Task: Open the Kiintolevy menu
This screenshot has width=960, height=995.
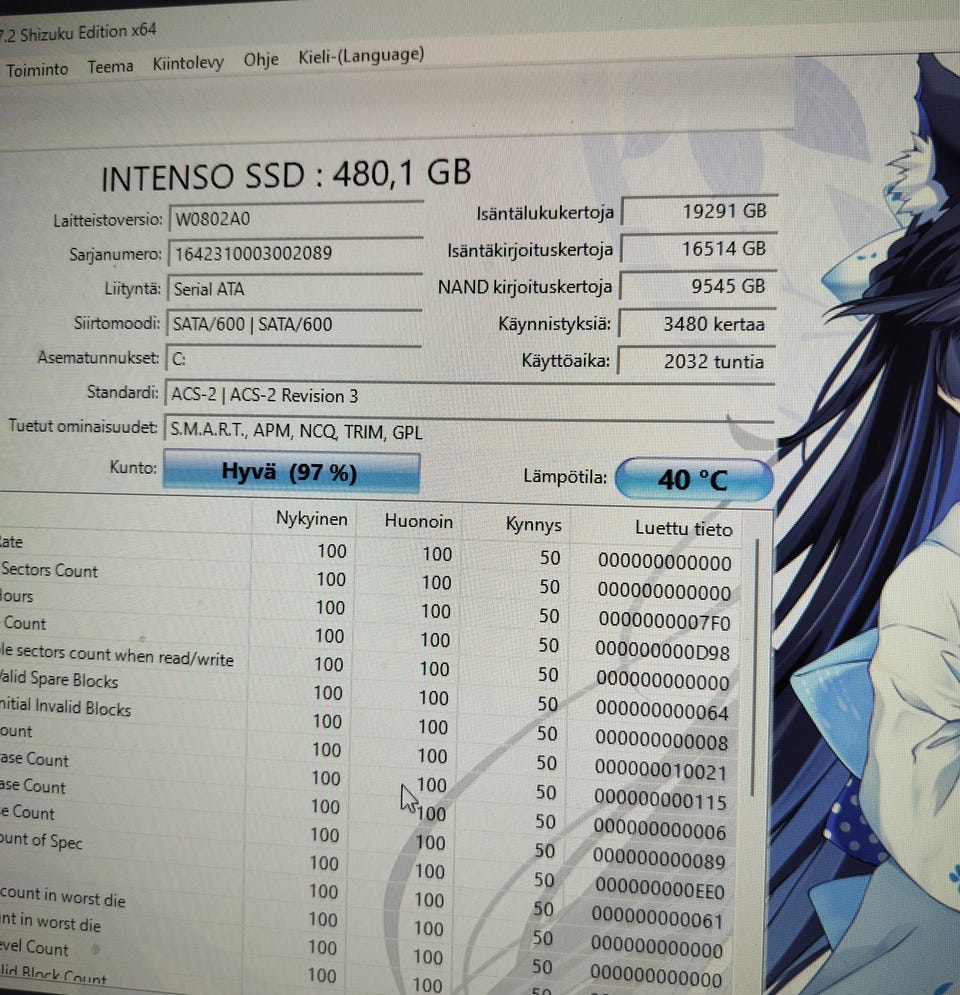Action: pos(188,63)
